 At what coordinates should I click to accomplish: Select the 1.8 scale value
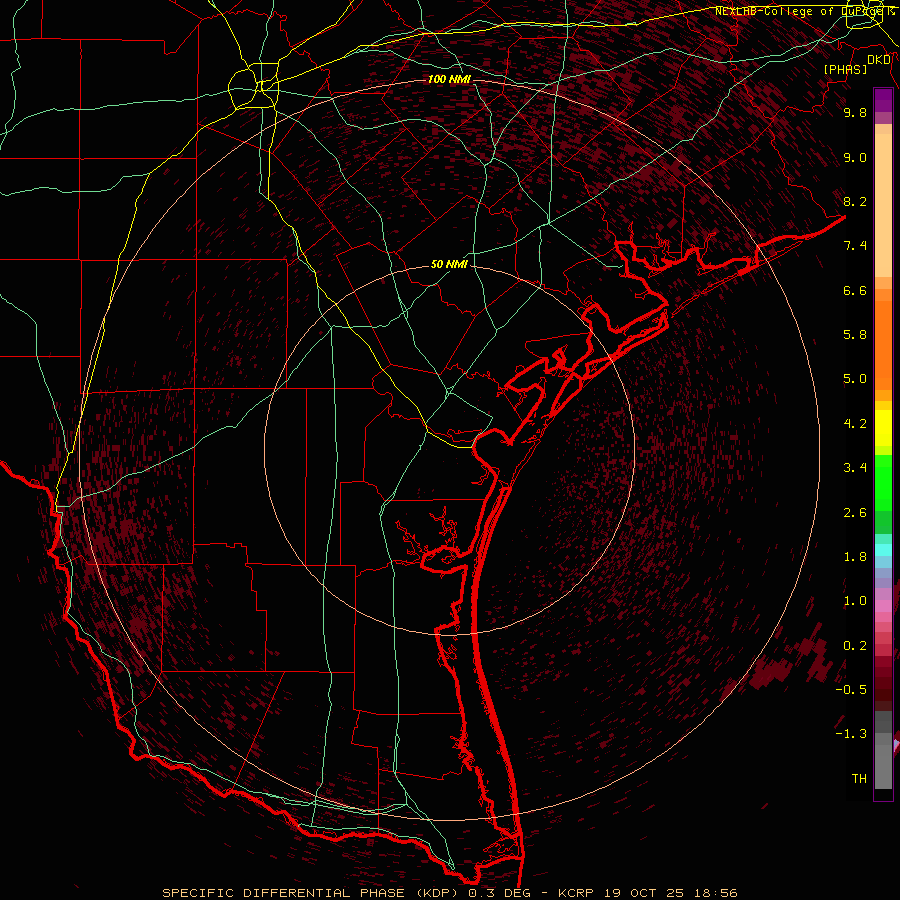855,557
